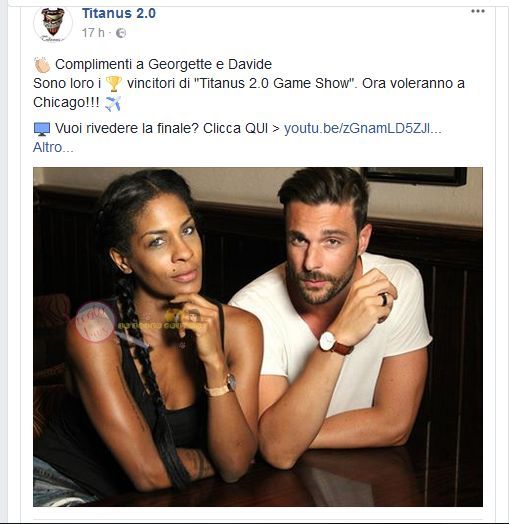Click the man's brown-strap wristwatch in photo
509x524 pixels.
(x=335, y=344)
